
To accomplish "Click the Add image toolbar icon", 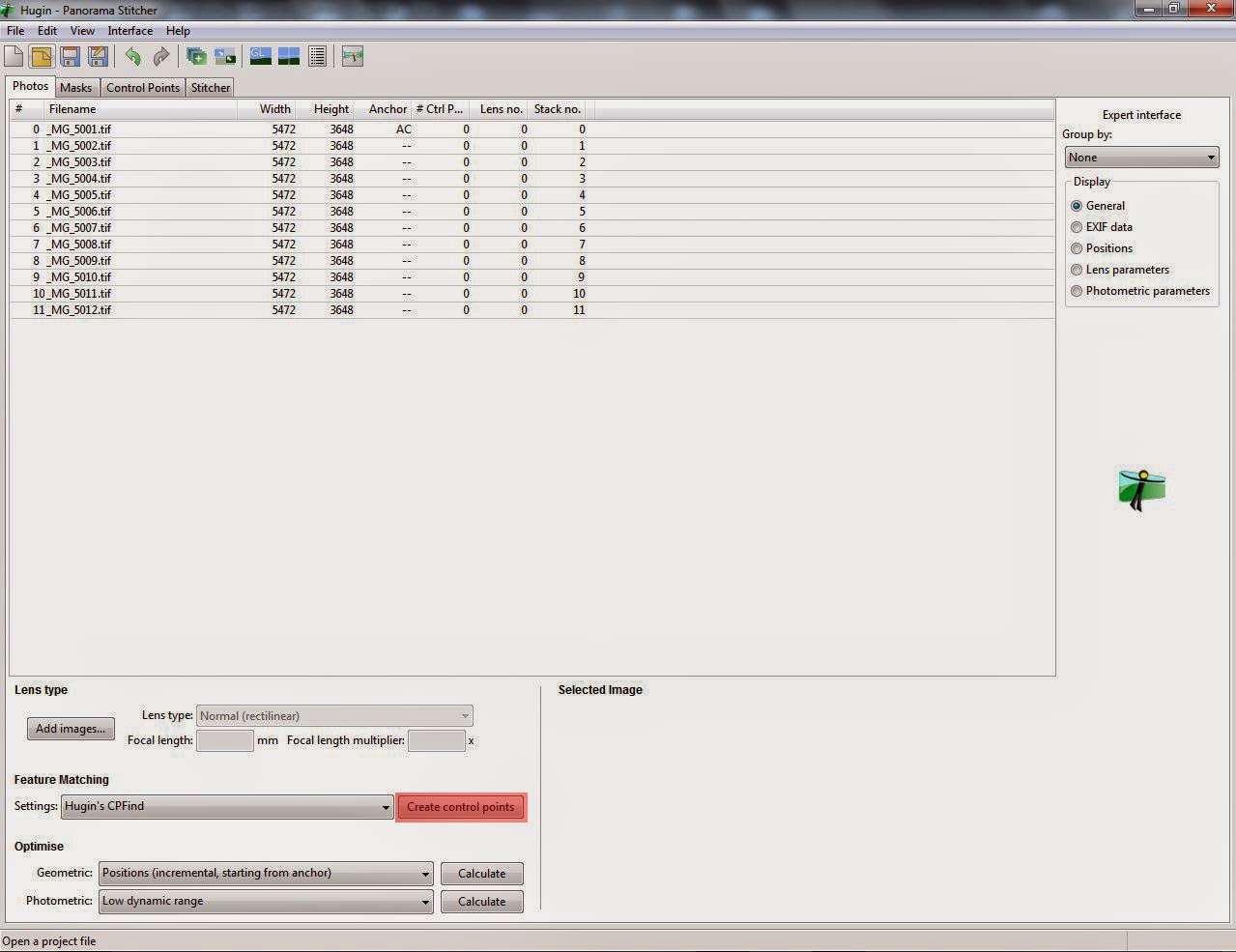I will tap(196, 56).
